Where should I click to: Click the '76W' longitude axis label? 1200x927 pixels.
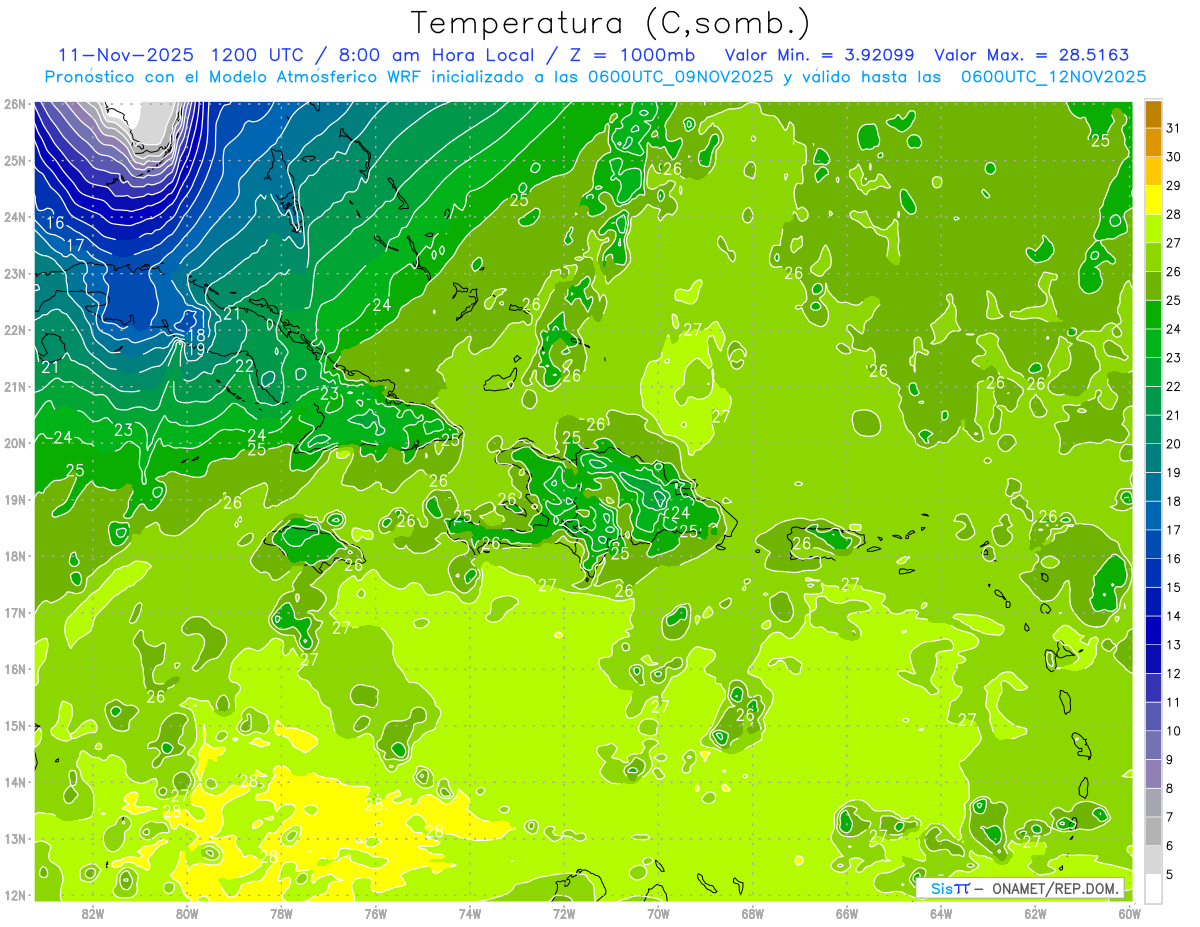pos(376,912)
